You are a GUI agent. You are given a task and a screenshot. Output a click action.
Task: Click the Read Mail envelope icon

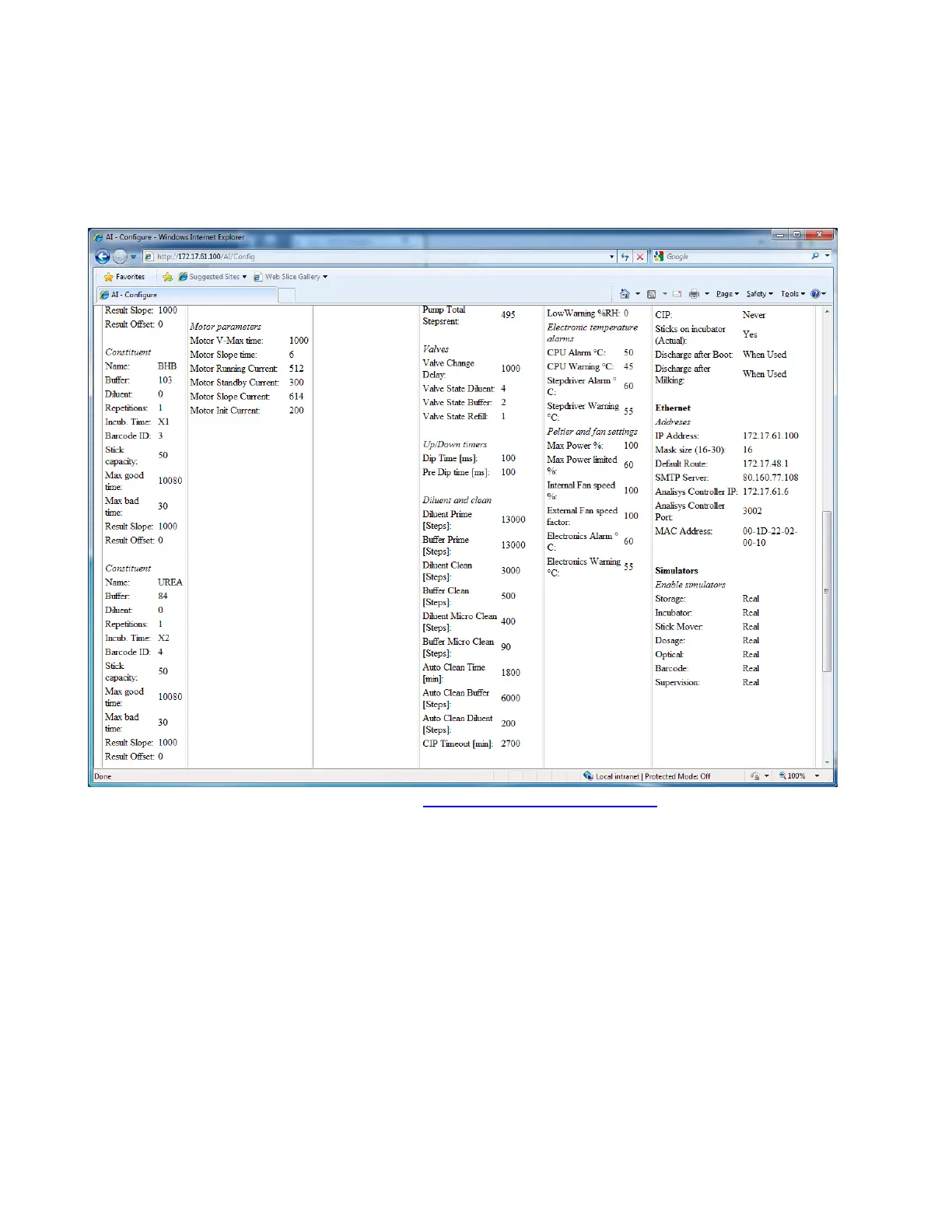point(677,294)
